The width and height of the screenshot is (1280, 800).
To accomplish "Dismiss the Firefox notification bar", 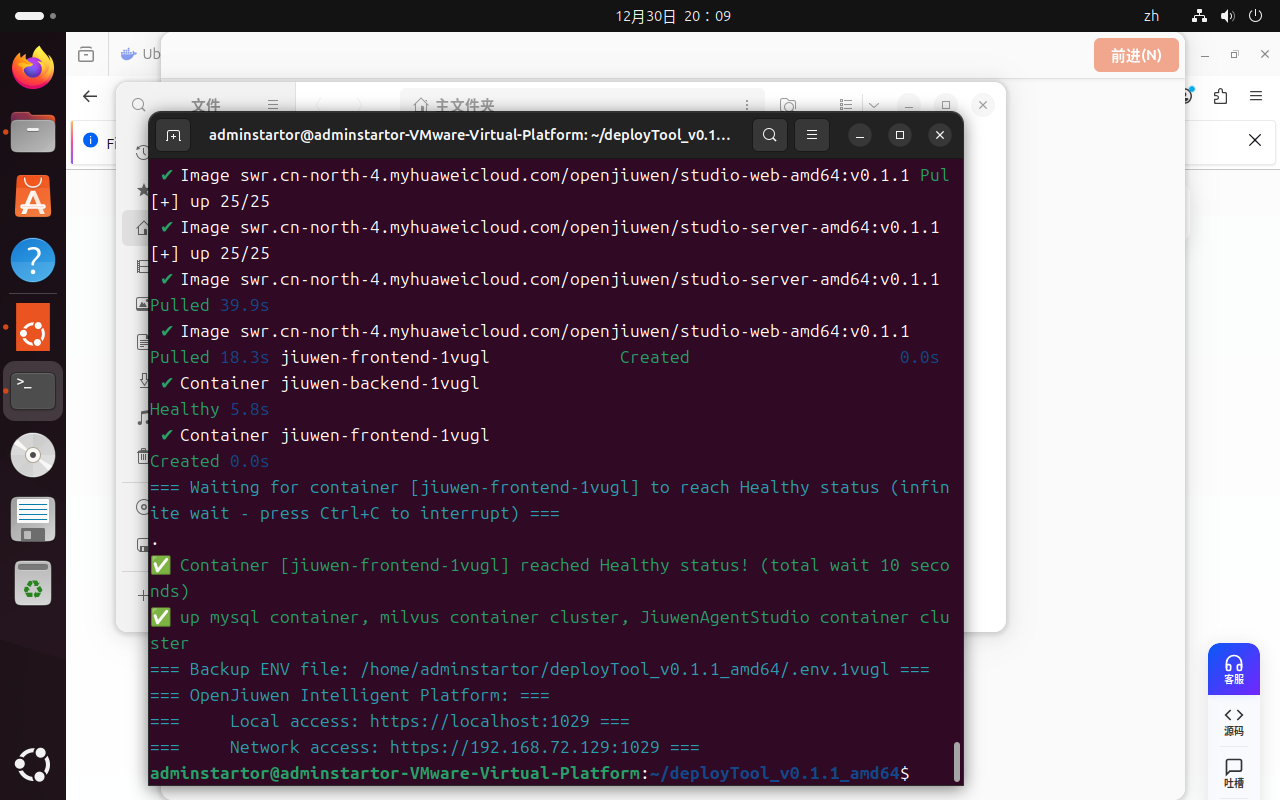I will (x=1255, y=141).
